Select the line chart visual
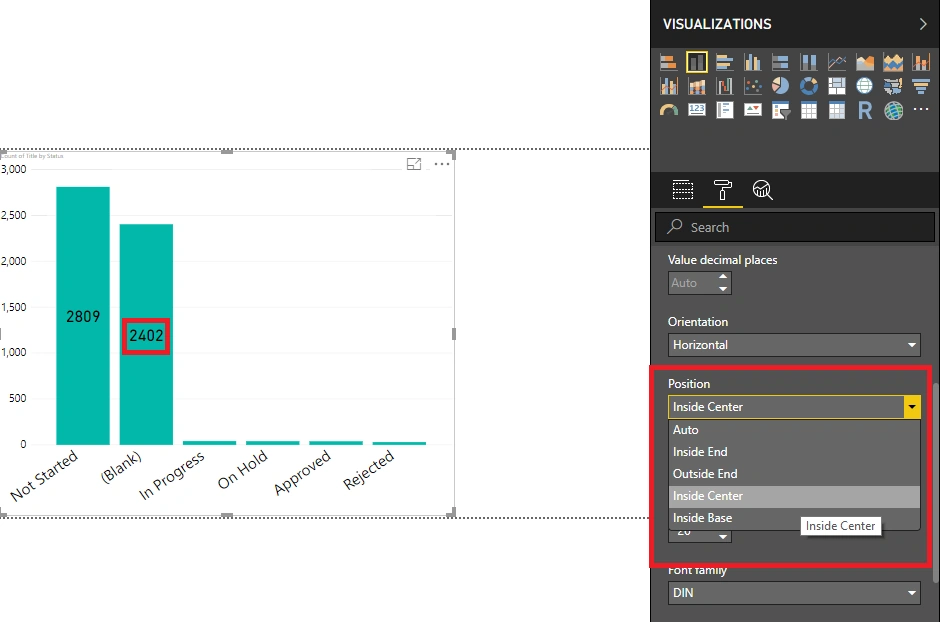 pyautogui.click(x=837, y=62)
